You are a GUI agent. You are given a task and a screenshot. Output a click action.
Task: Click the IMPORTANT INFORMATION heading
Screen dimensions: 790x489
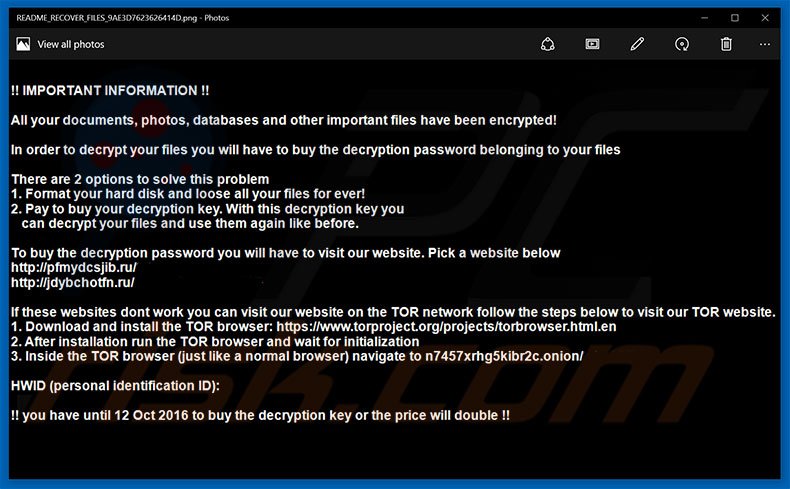(110, 91)
